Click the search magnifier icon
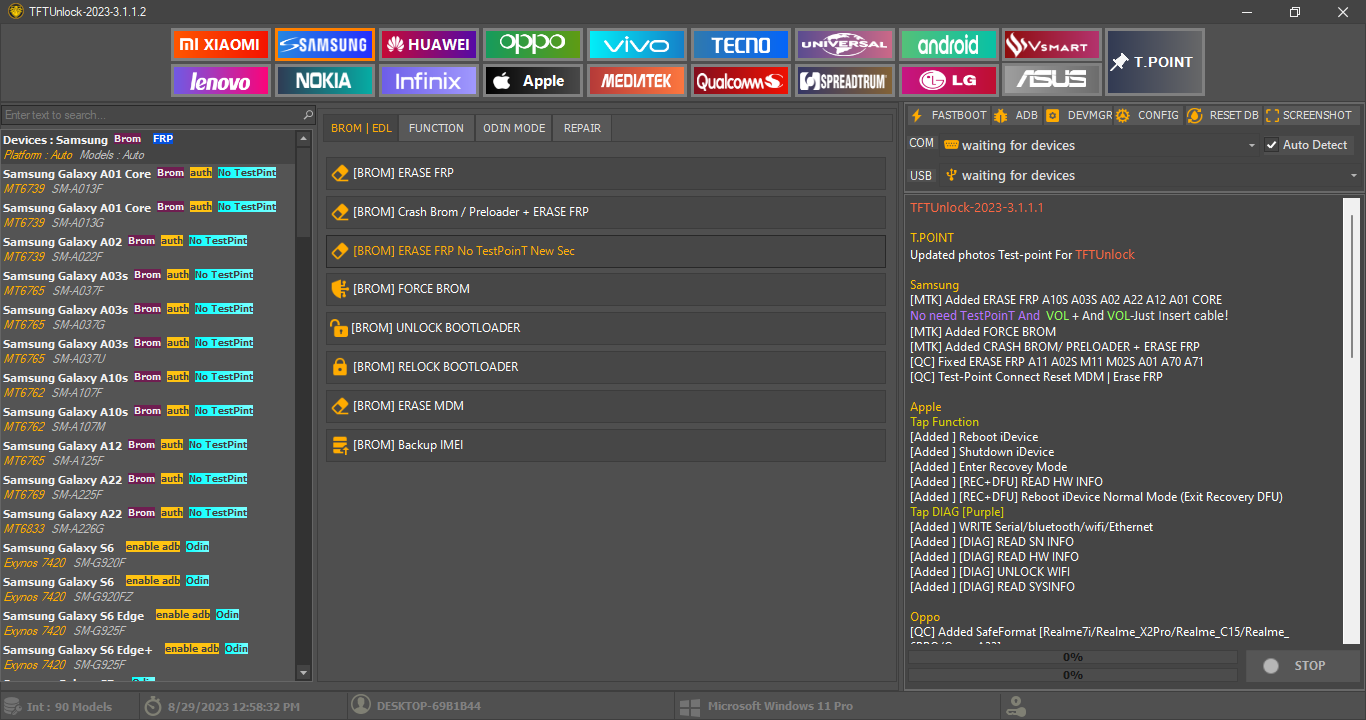1366x720 pixels. click(x=308, y=115)
